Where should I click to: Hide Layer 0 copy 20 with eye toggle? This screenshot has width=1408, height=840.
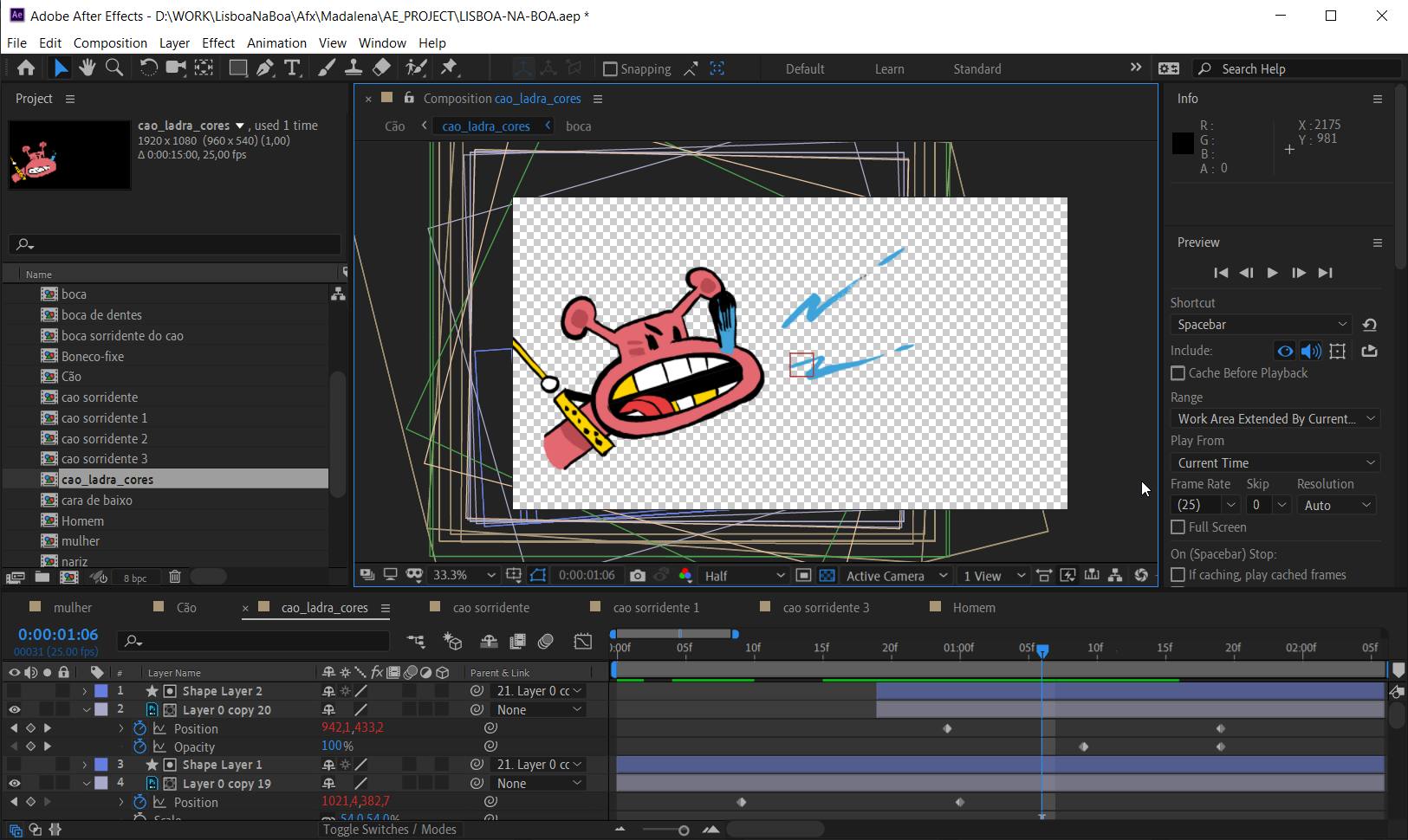point(14,710)
